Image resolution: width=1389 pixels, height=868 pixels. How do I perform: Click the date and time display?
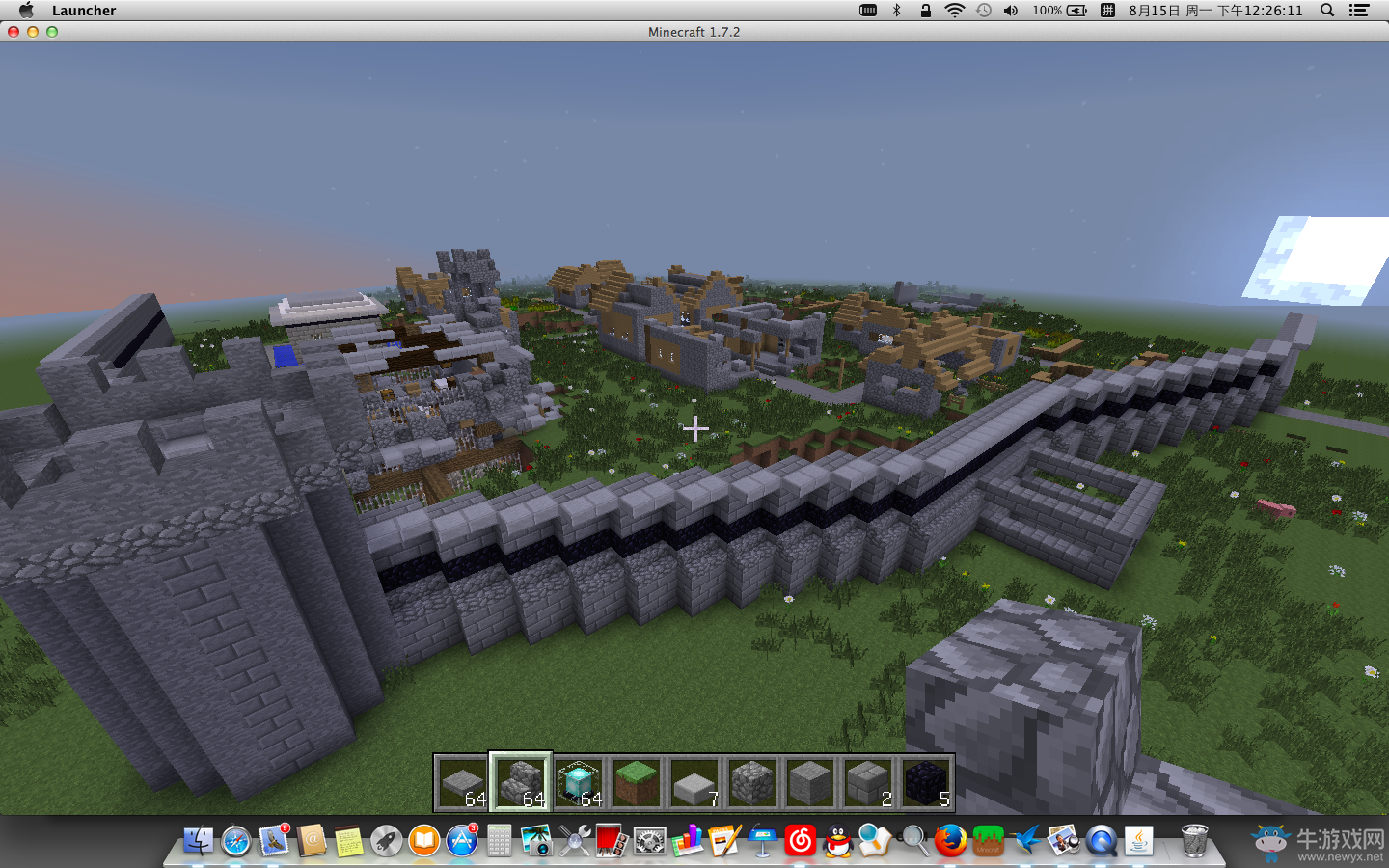click(1215, 10)
